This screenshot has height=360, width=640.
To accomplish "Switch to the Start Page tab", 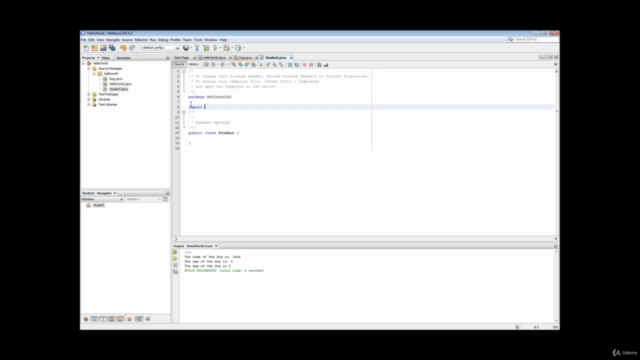I will point(182,58).
